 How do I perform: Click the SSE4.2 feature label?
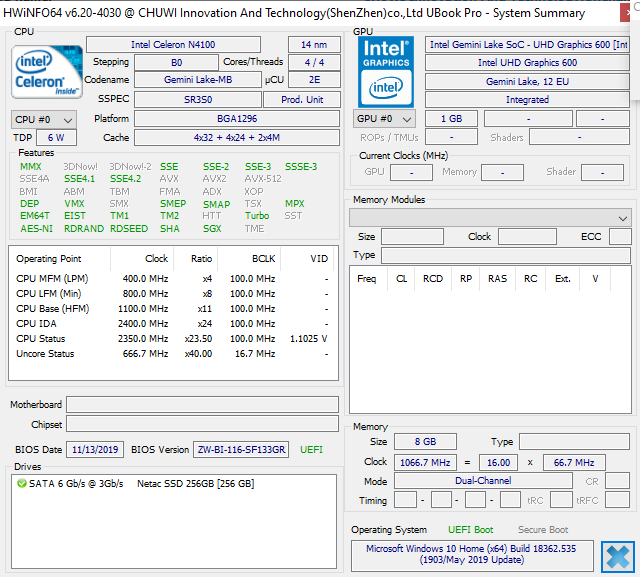coord(125,179)
